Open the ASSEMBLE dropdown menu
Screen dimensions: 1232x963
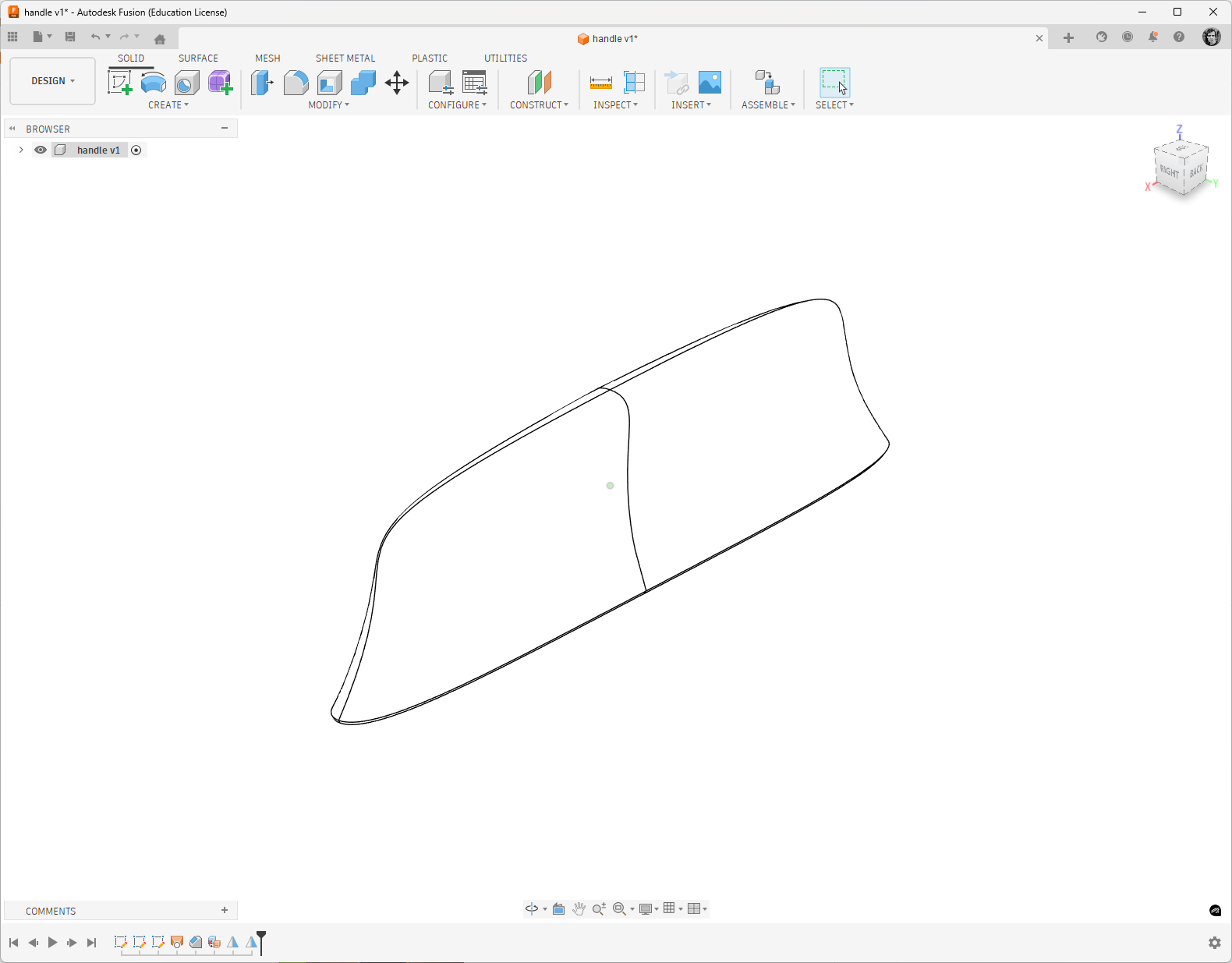768,104
